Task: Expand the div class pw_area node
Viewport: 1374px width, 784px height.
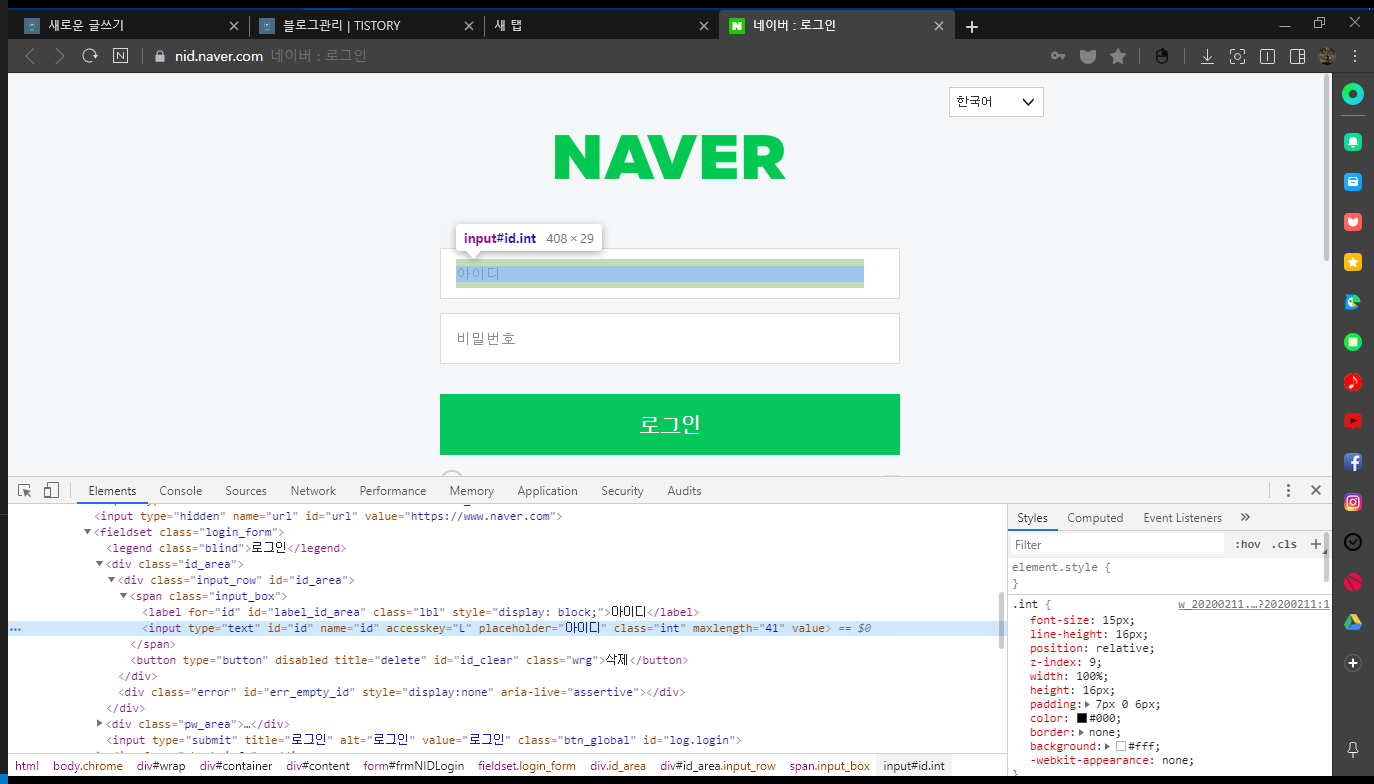Action: [x=100, y=724]
